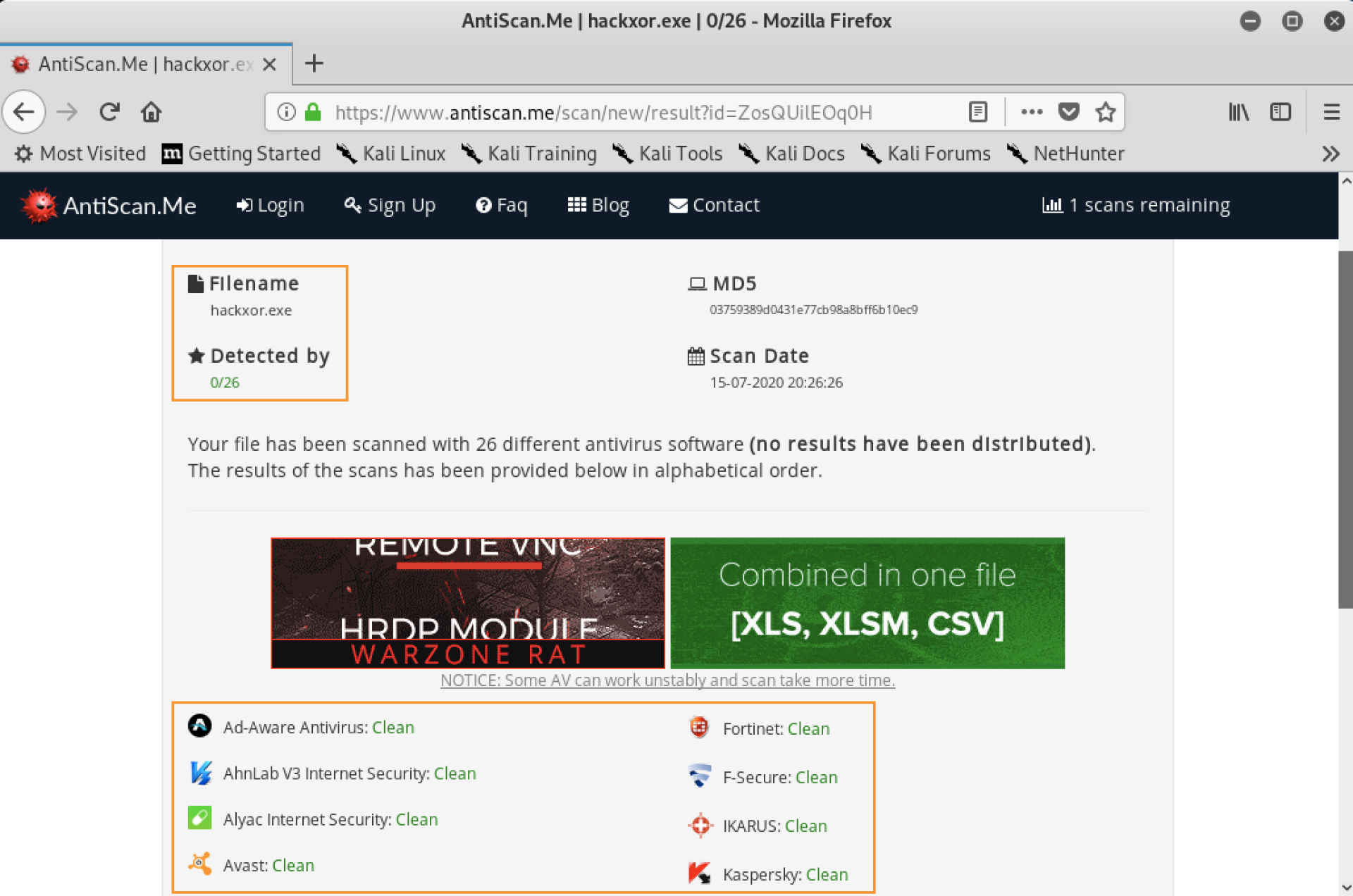Viewport: 1353px width, 896px height.
Task: Open the Firefox Library
Action: pyautogui.click(x=1238, y=112)
